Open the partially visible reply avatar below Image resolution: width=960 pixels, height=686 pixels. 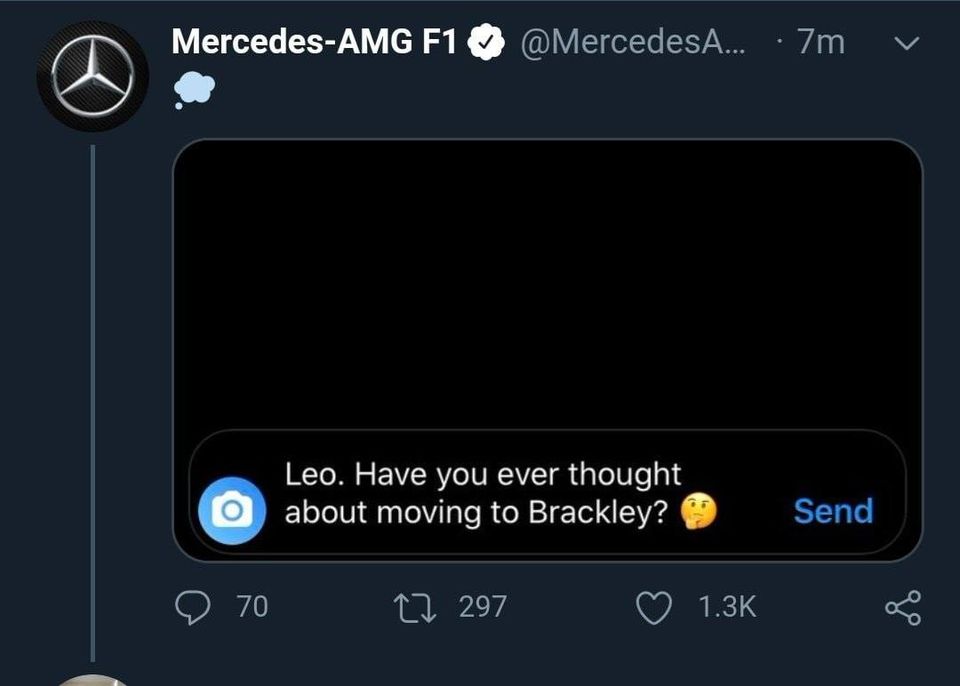click(x=92, y=678)
